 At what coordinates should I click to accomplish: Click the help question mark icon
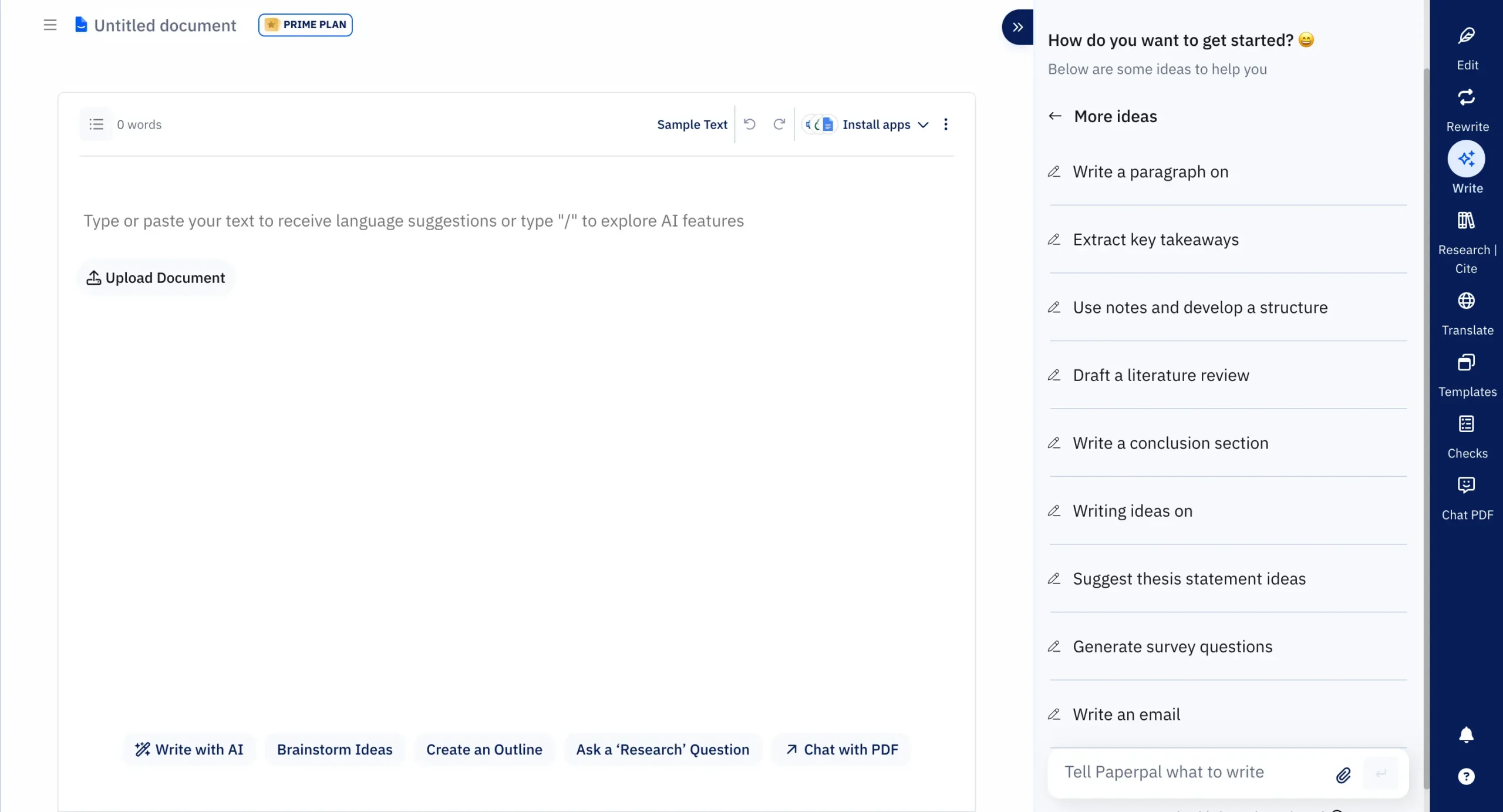click(1466, 776)
